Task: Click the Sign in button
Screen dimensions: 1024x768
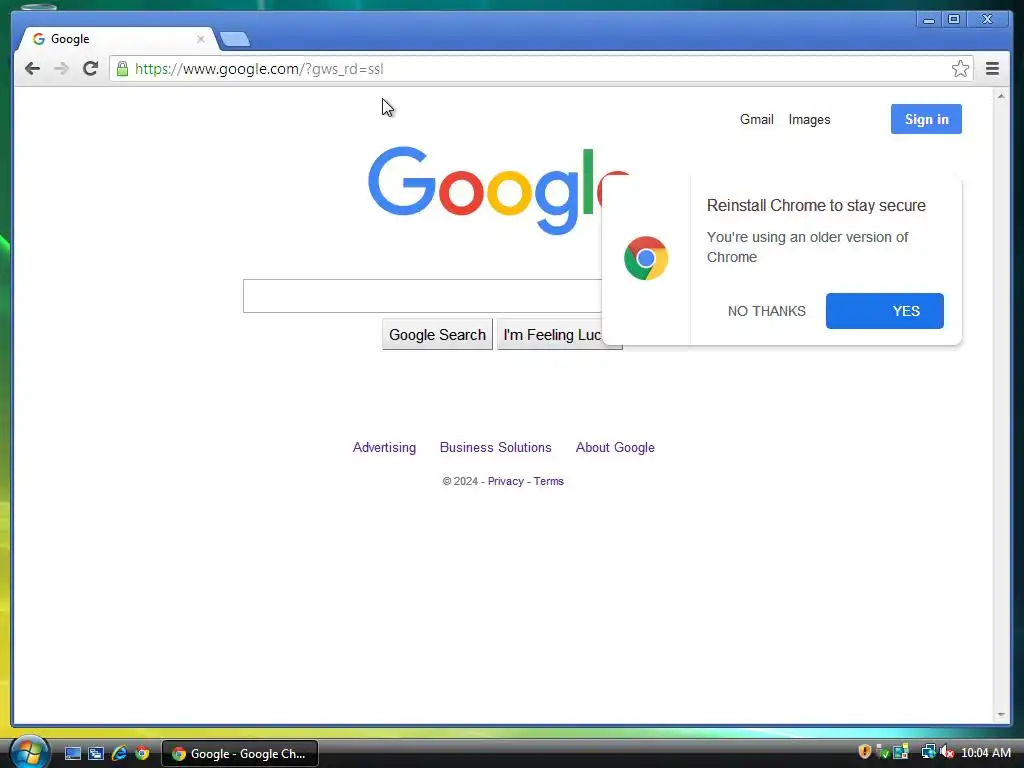Action: (926, 119)
